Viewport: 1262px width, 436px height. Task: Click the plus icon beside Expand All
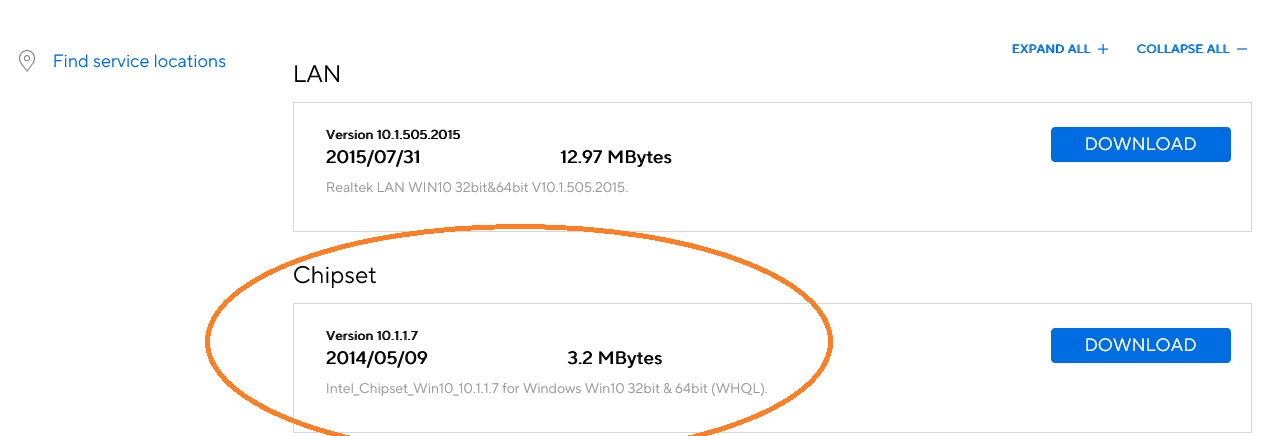[1103, 49]
